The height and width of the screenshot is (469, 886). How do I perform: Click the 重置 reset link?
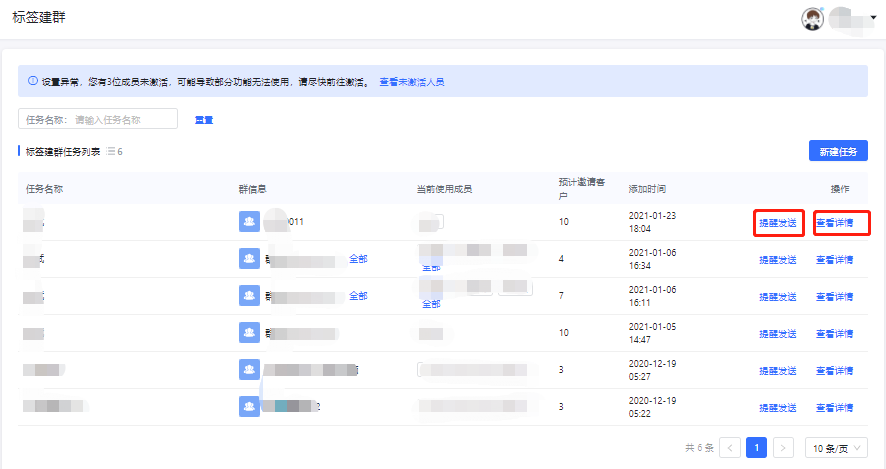coord(203,120)
